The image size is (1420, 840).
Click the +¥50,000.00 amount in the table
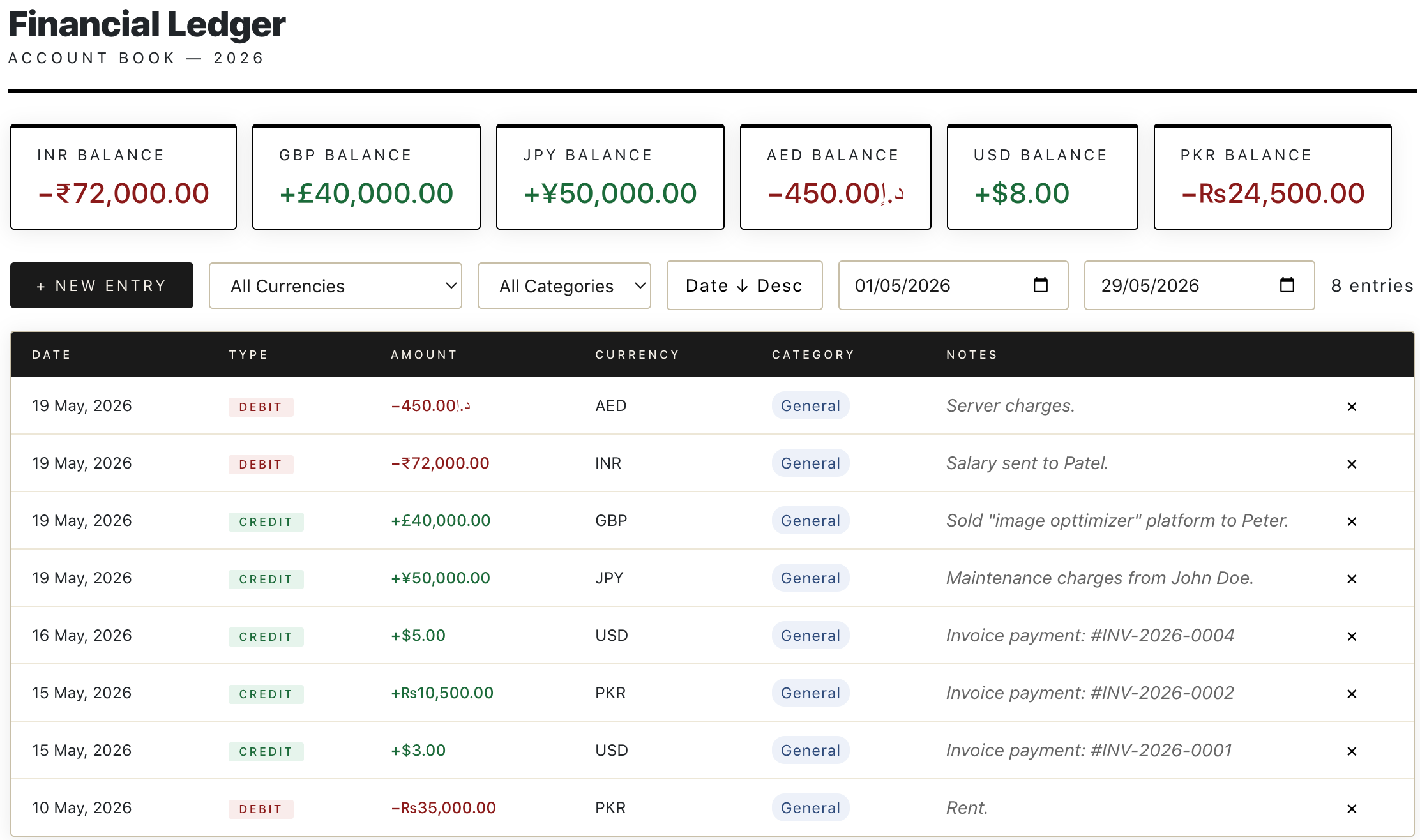pos(441,578)
